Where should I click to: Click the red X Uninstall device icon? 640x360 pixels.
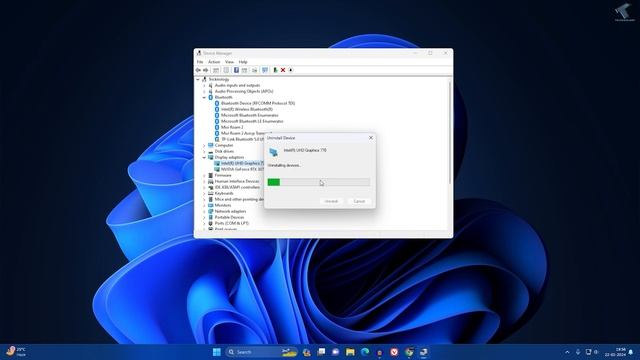pyautogui.click(x=283, y=70)
